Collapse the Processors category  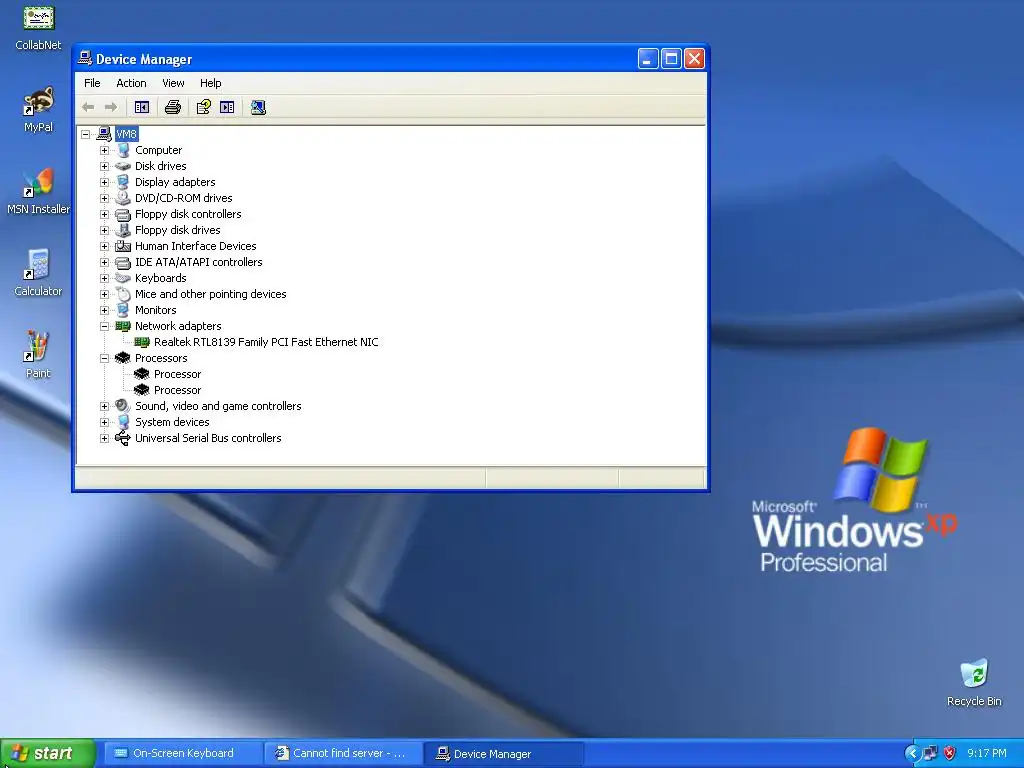tap(104, 359)
